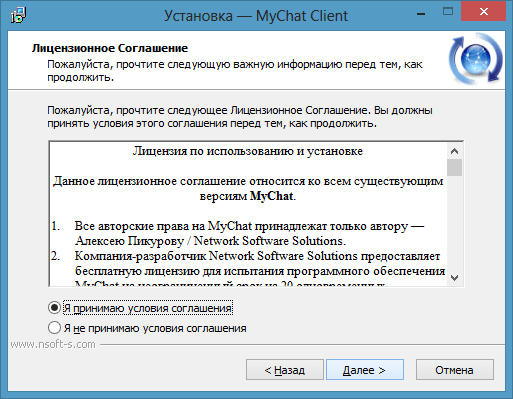The width and height of the screenshot is (513, 399).
Task: Go back with the '< Назад' button
Action: tap(285, 370)
